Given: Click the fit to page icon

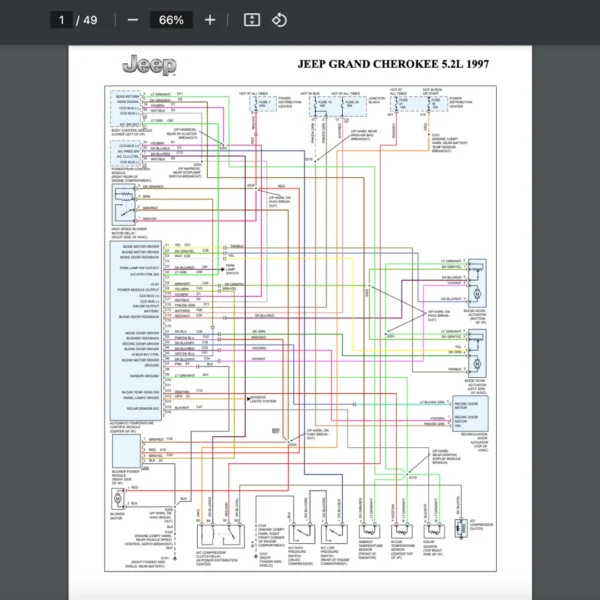Looking at the screenshot, I should (x=252, y=20).
